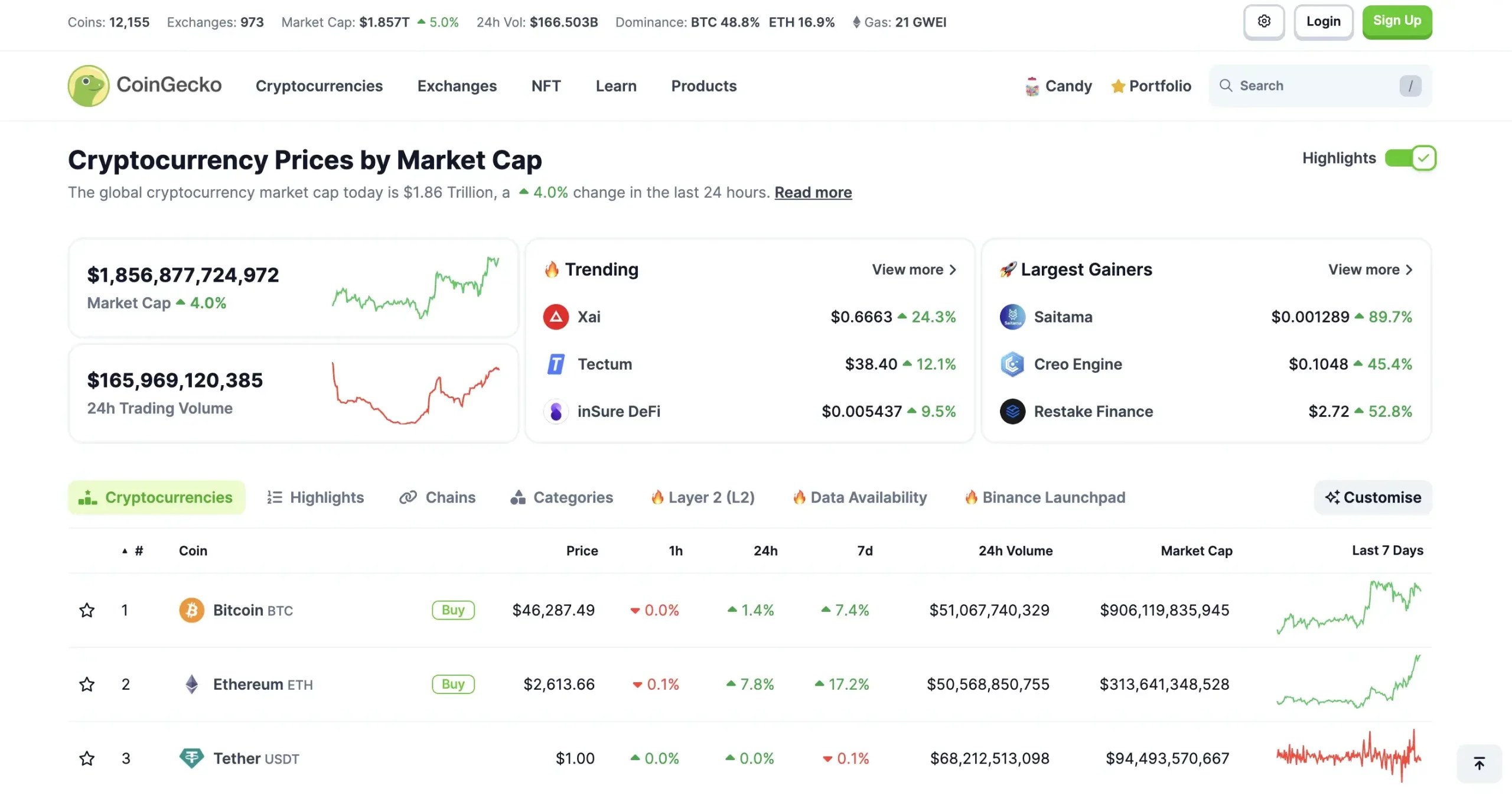Open Portfolio via the star icon
Screen dimensions: 1512x795
pyautogui.click(x=1117, y=86)
